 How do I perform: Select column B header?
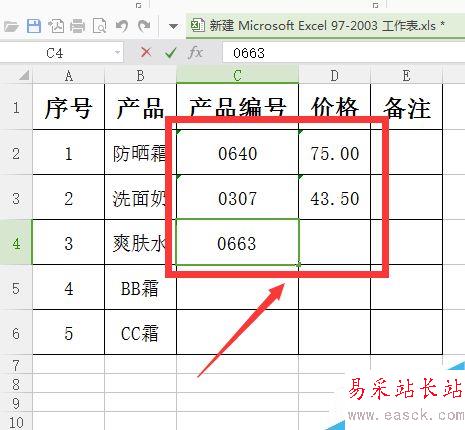click(140, 76)
